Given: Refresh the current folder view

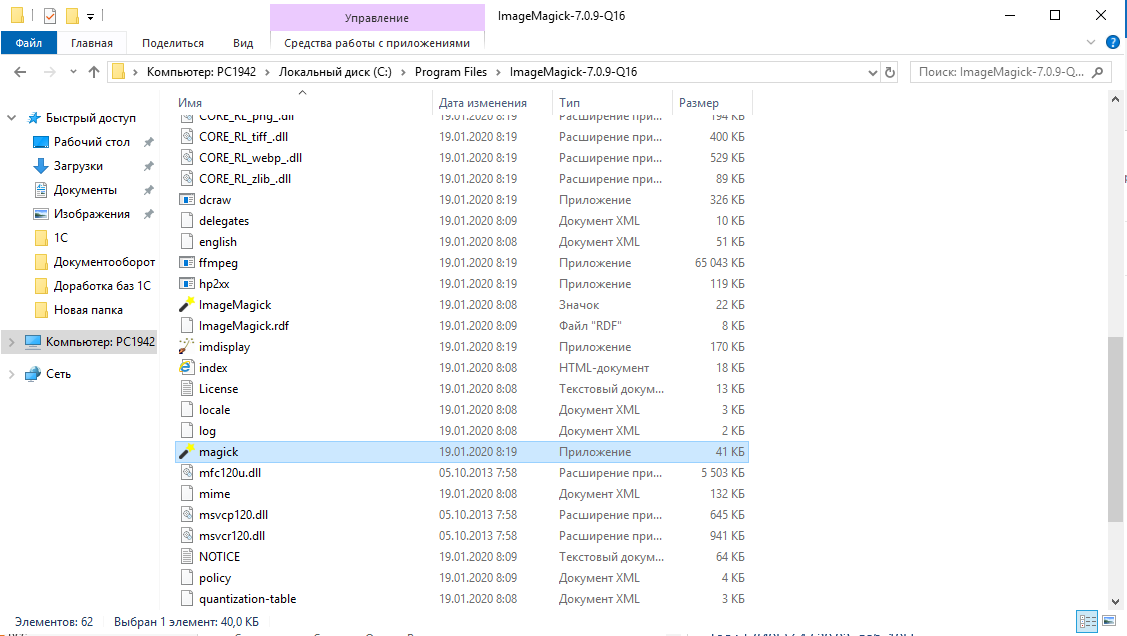Looking at the screenshot, I should (x=890, y=72).
